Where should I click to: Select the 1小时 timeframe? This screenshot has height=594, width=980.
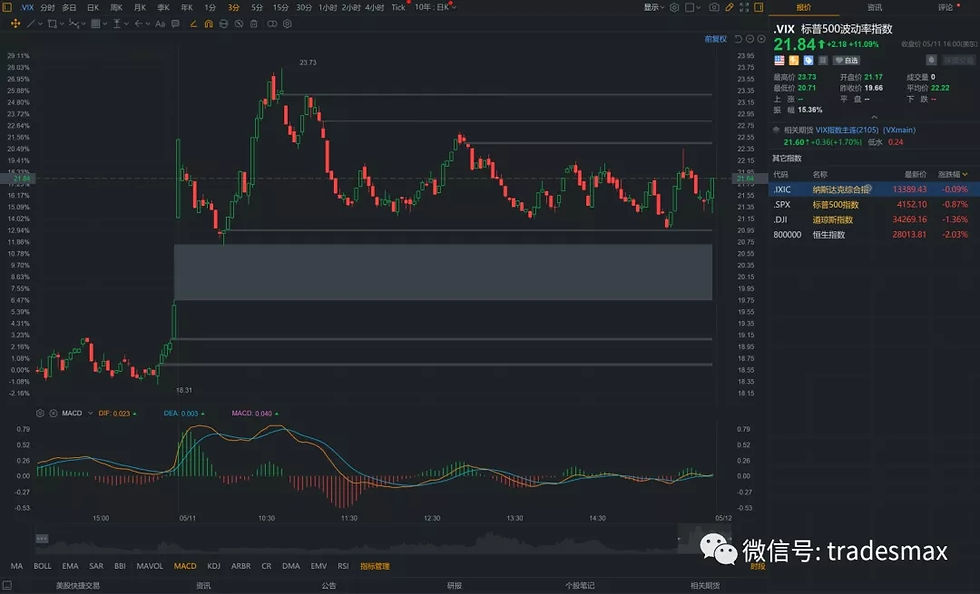(x=328, y=8)
